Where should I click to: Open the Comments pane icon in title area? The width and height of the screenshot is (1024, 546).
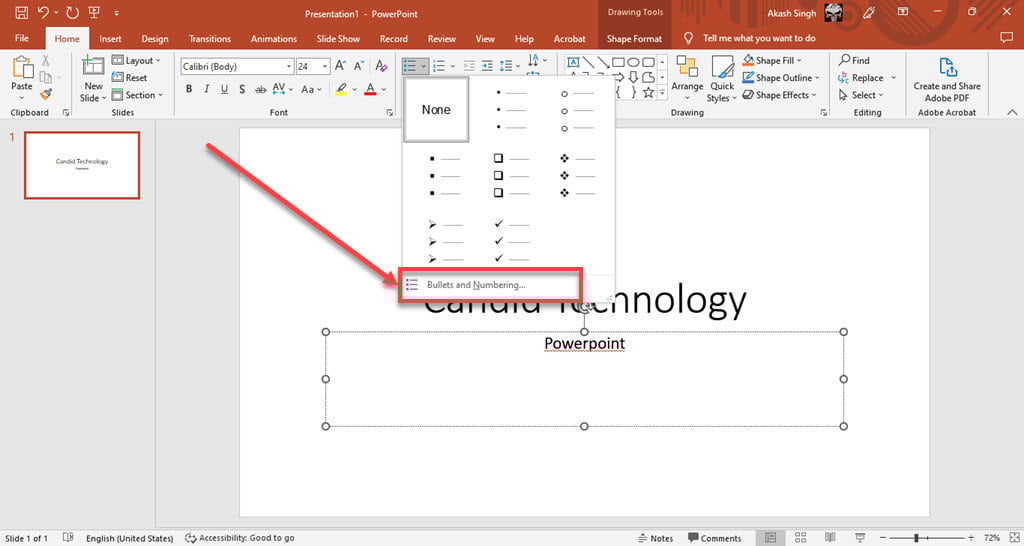click(x=1006, y=38)
